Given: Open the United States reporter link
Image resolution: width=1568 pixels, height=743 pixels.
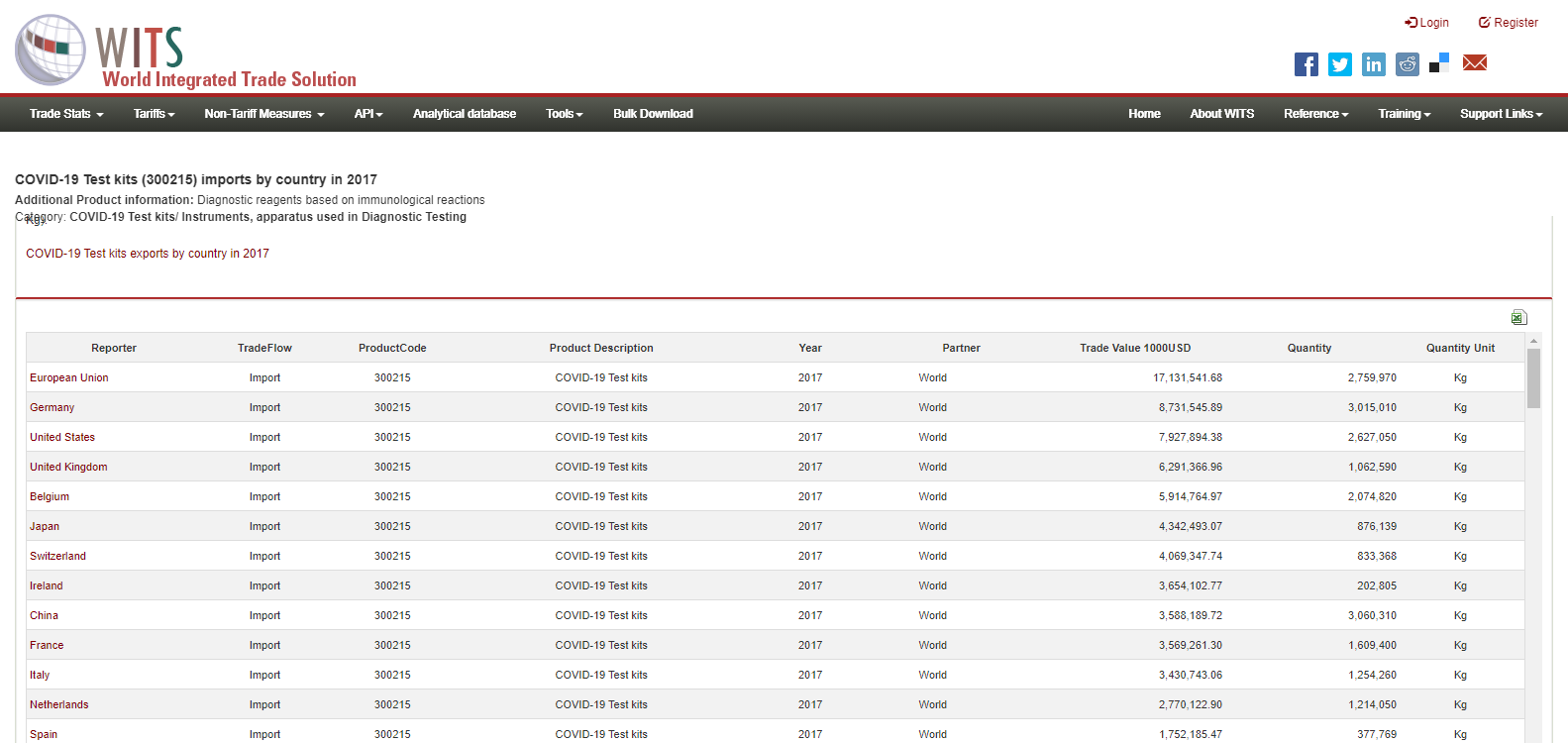Looking at the screenshot, I should [62, 437].
